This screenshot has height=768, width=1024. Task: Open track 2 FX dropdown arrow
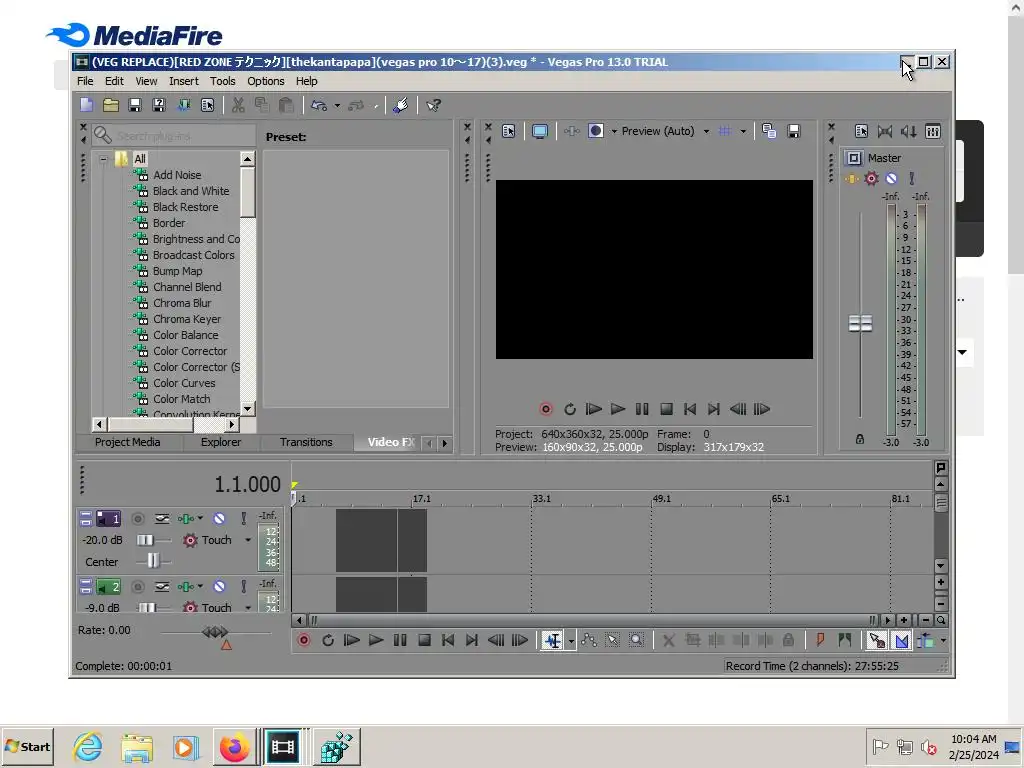point(200,586)
